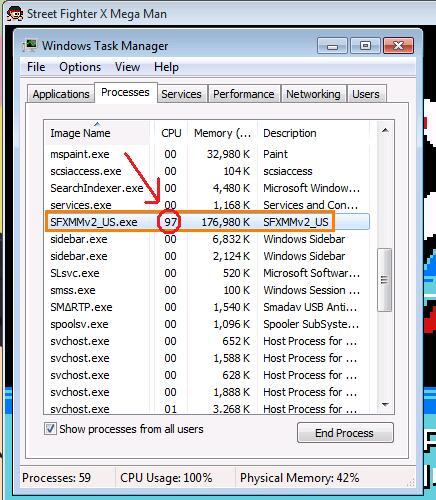
Task: Select the Processes tab
Action: [125, 92]
